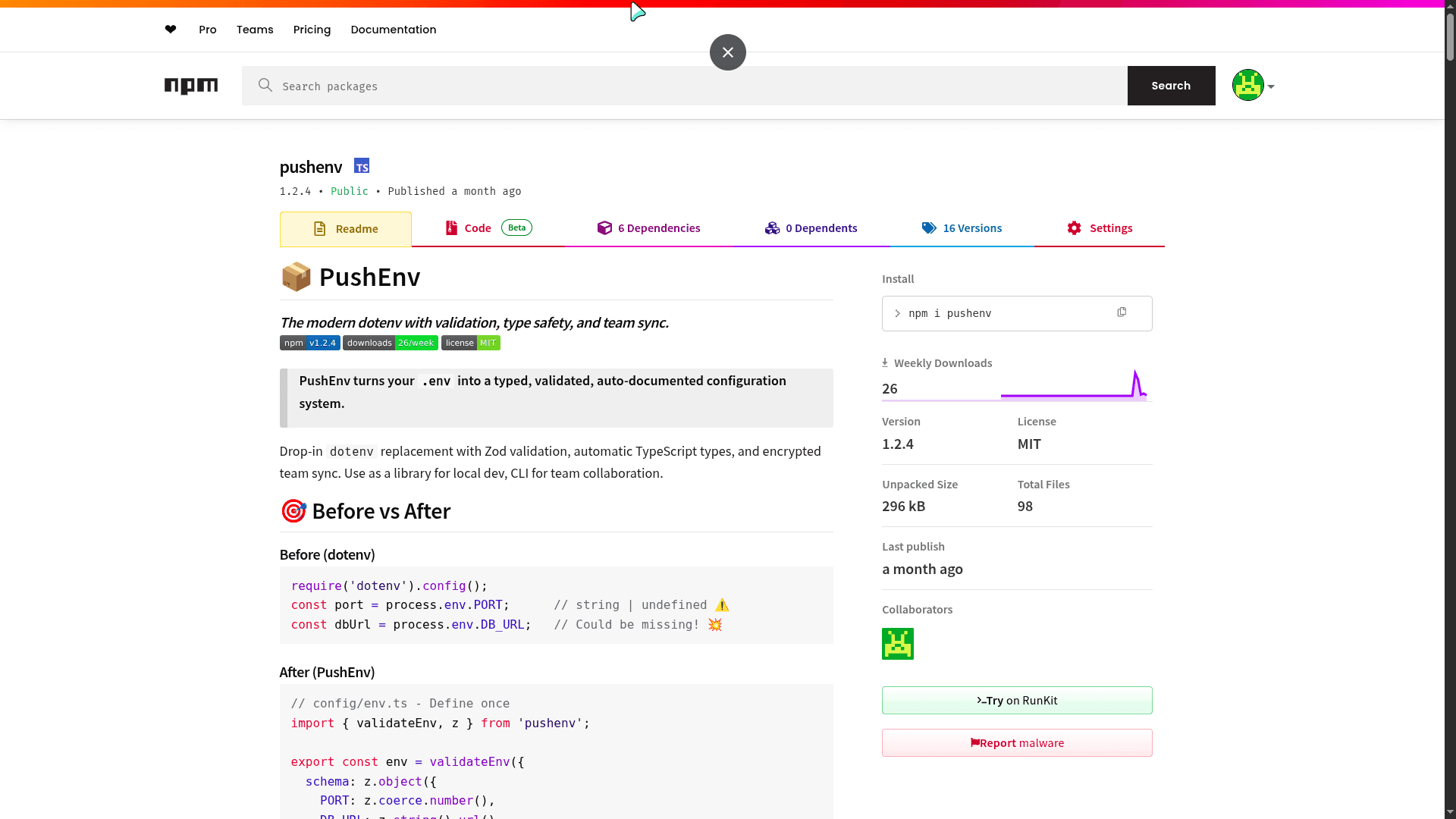The width and height of the screenshot is (1456, 819).
Task: Dismiss the X button overlay
Action: (x=727, y=52)
